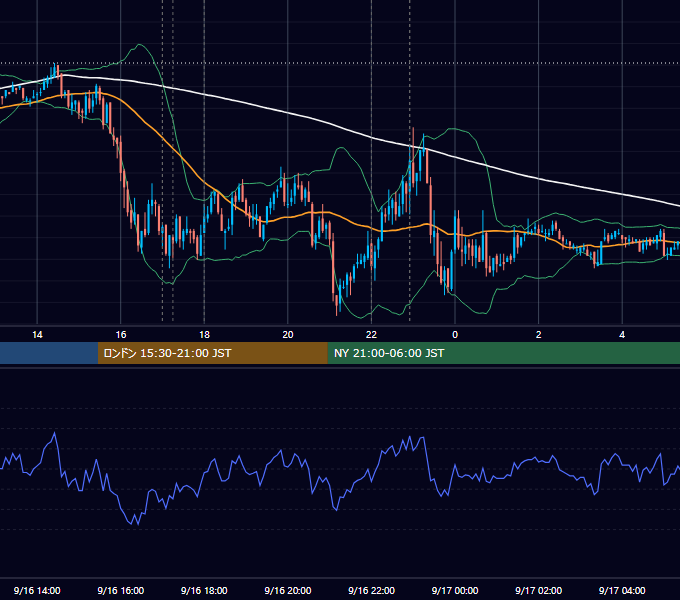Click the 9/16 16:00 time label
Screen dimensions: 680x600
(x=121, y=590)
